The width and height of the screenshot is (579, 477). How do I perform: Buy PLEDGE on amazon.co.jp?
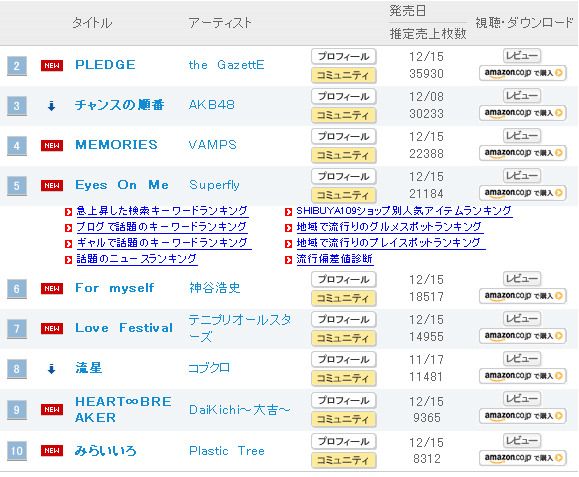(x=523, y=73)
